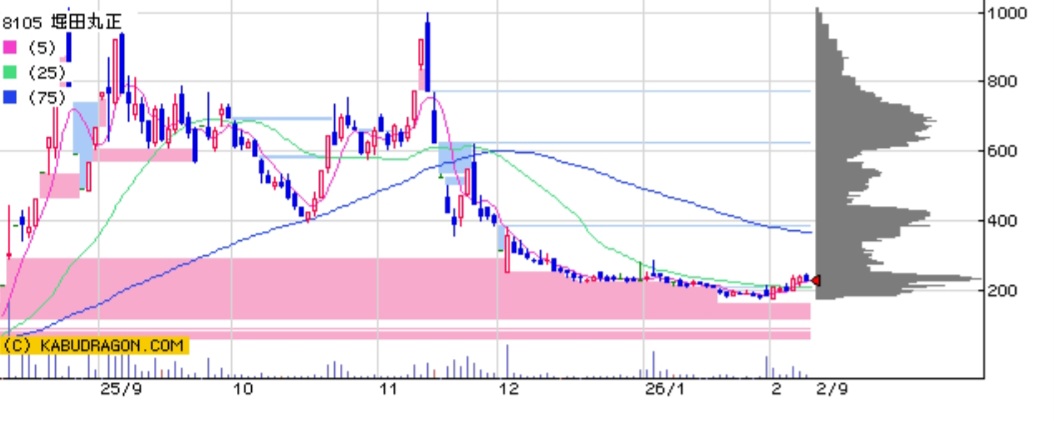Click the pink 5-day legend swatch
1054x421 pixels.
click(x=10, y=47)
